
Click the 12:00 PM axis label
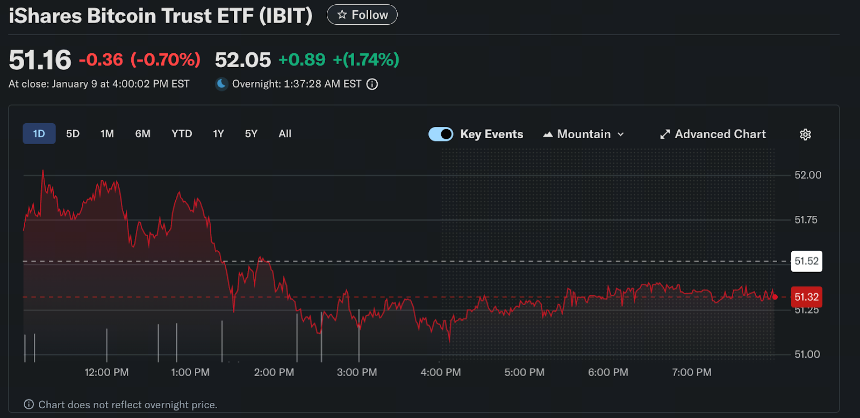106,372
